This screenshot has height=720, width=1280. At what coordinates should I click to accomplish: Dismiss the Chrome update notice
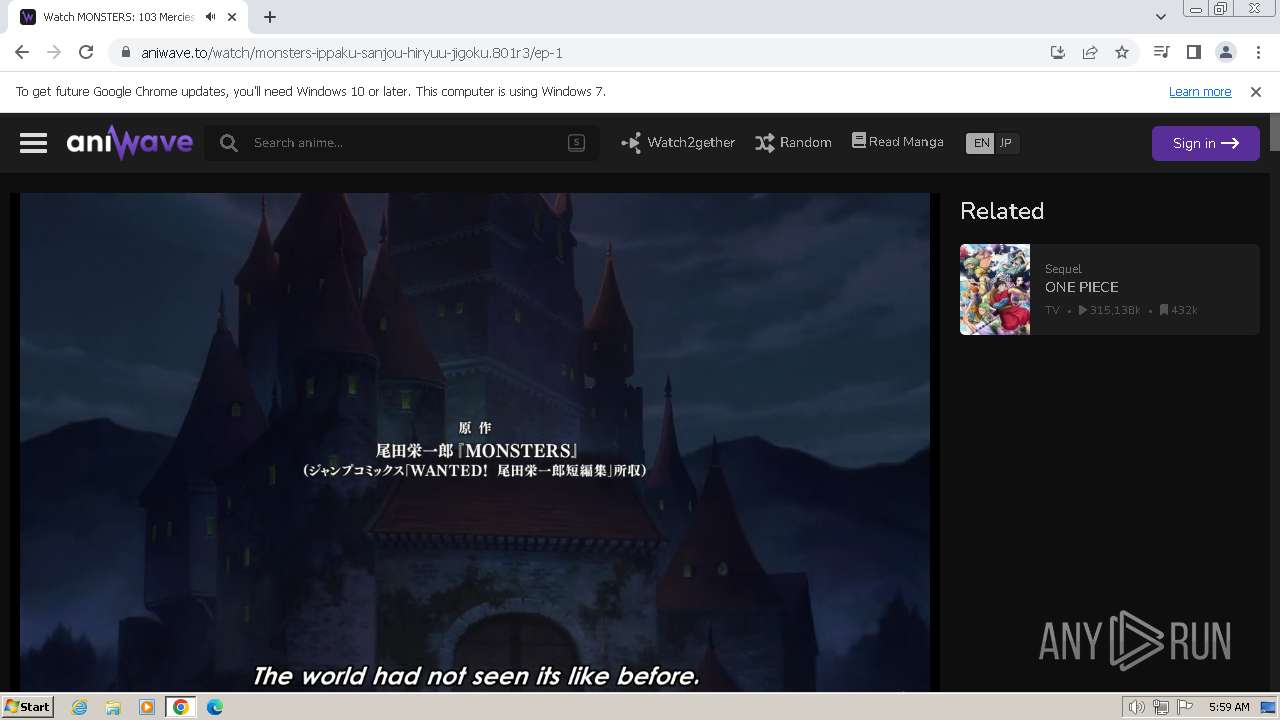[x=1256, y=91]
